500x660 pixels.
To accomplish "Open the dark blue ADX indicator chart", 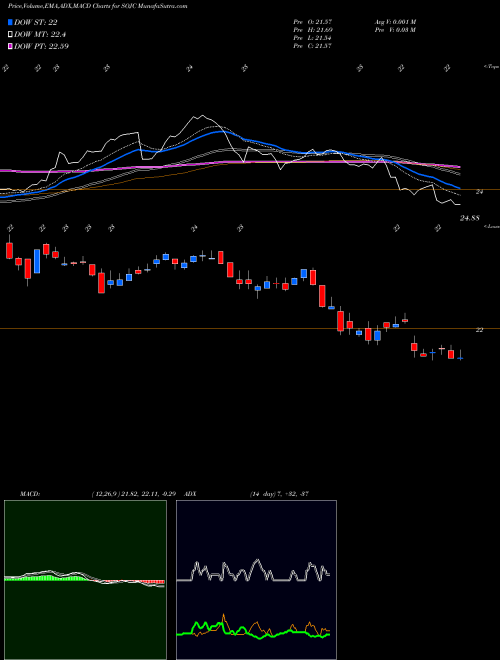I will coord(256,580).
